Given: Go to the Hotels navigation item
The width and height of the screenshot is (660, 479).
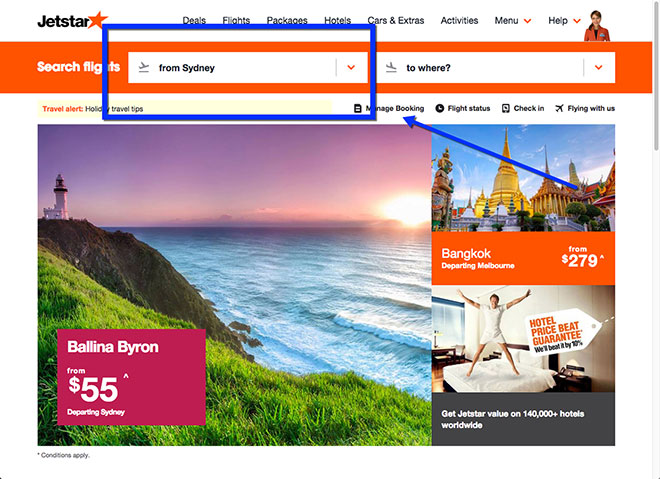Looking at the screenshot, I should click(x=338, y=21).
